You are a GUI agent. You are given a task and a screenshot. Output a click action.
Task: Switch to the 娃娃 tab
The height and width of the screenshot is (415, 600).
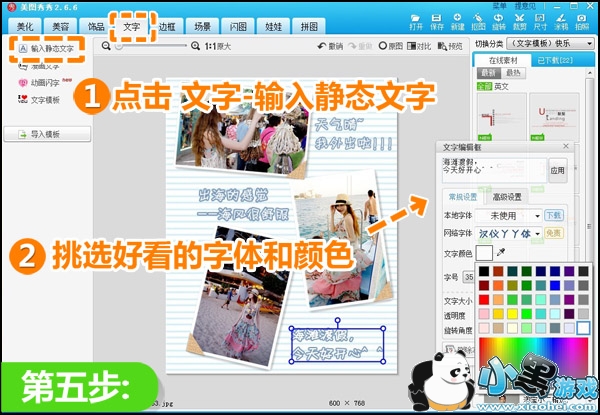click(273, 26)
